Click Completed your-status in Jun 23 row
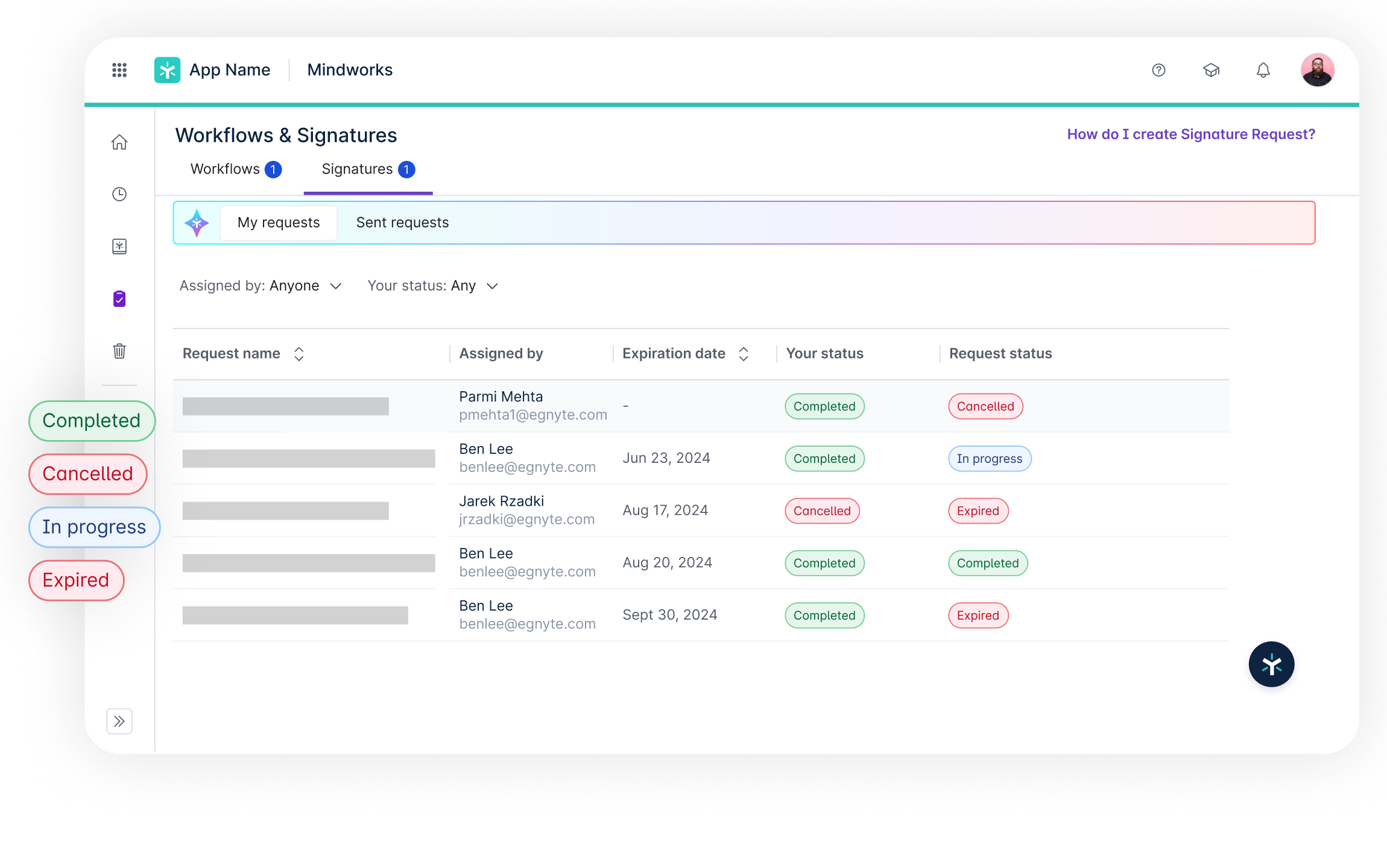 [x=824, y=459]
